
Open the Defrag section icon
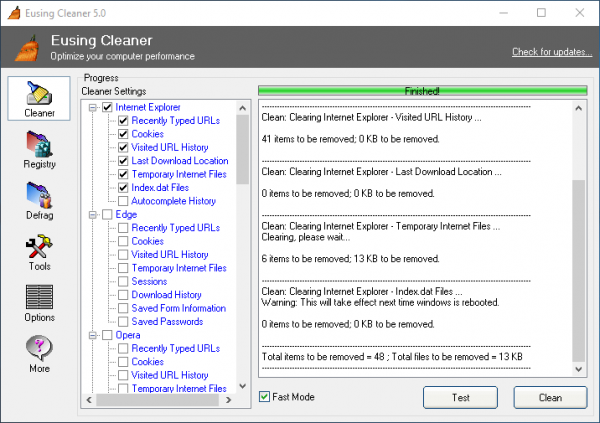coord(39,195)
